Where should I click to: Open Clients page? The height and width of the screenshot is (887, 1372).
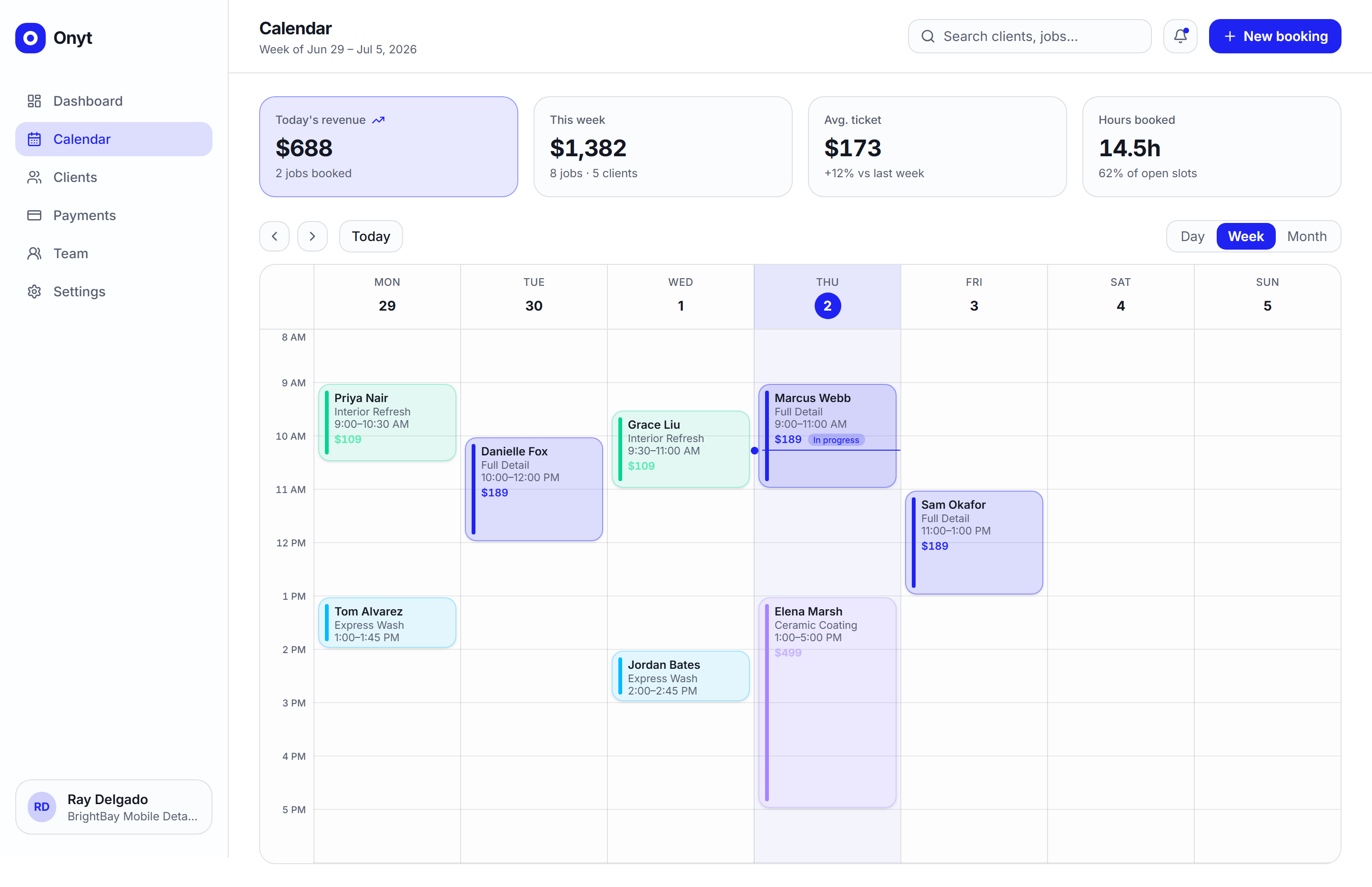[x=113, y=177]
